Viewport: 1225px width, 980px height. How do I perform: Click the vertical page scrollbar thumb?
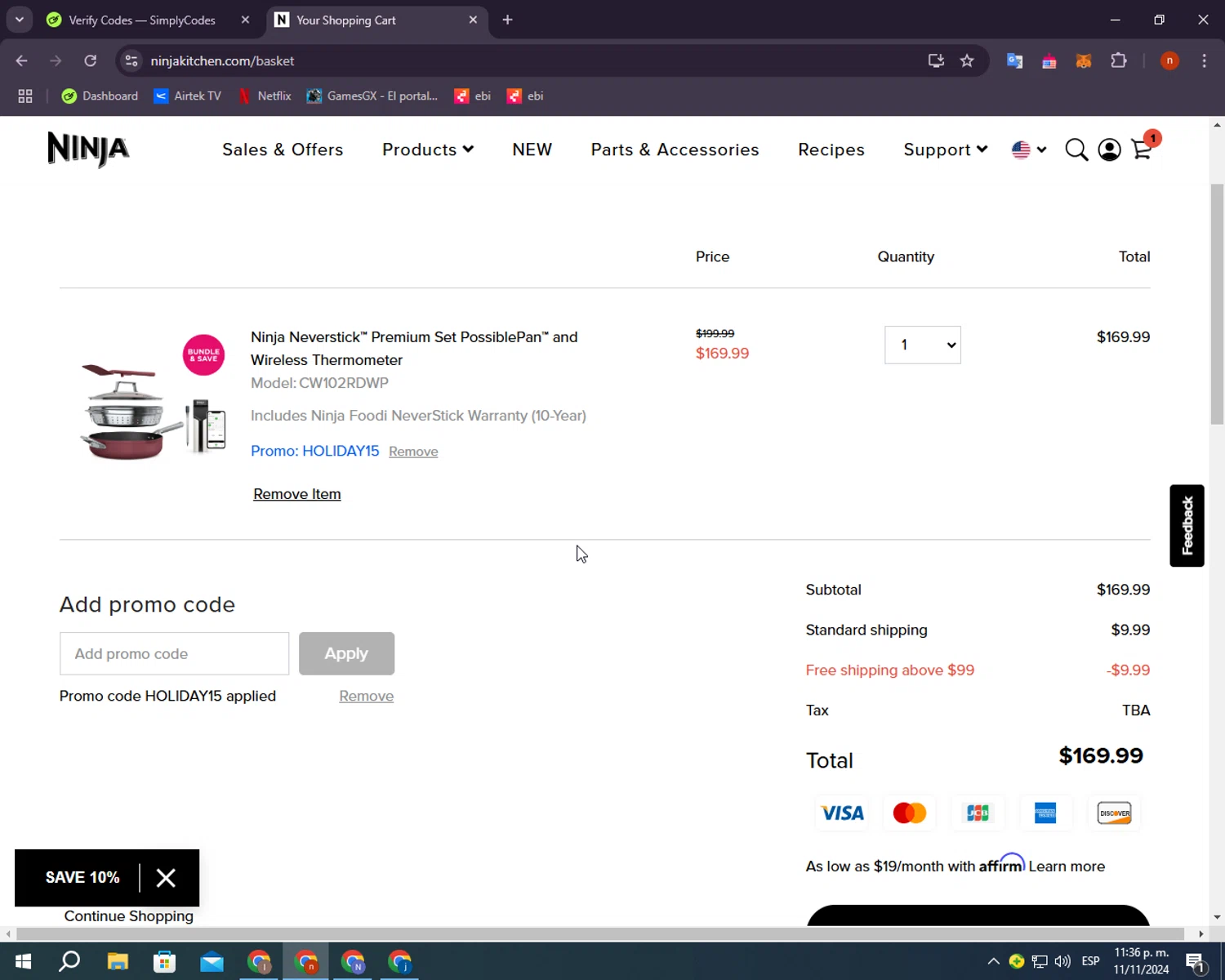click(1218, 304)
